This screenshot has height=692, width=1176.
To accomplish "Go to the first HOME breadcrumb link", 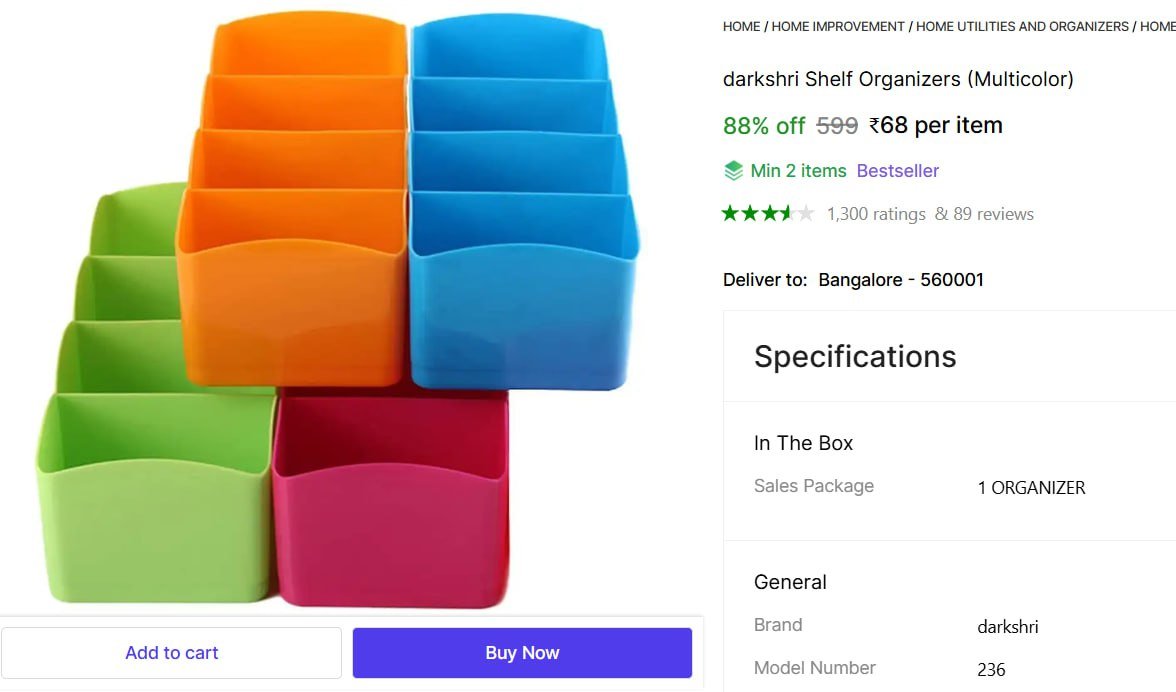I will tap(741, 27).
